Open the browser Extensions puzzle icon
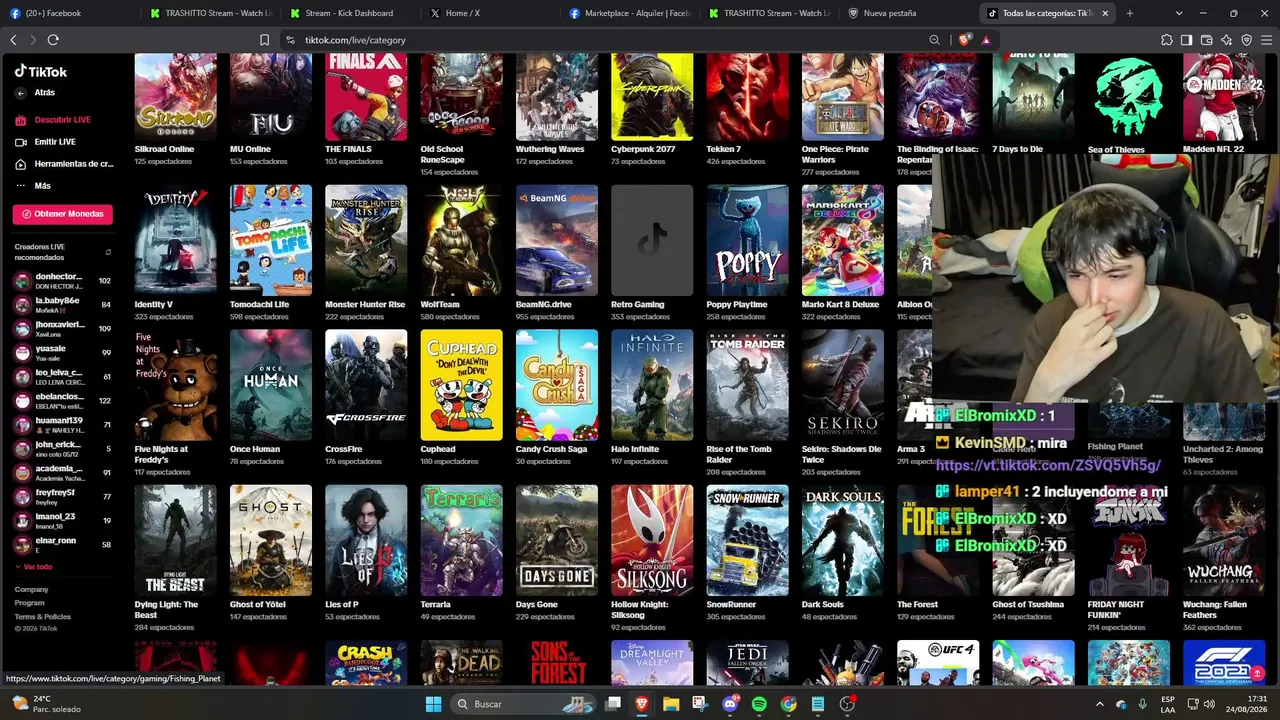The image size is (1280, 720). click(1167, 40)
